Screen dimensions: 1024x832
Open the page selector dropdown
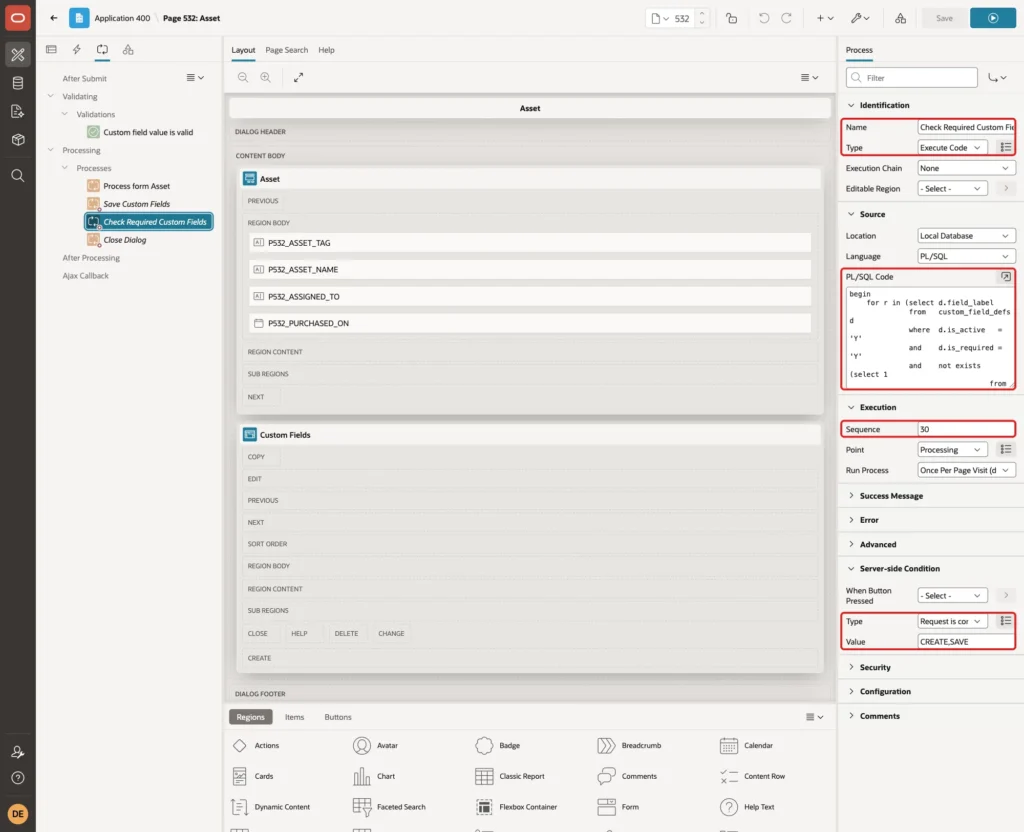tap(660, 18)
